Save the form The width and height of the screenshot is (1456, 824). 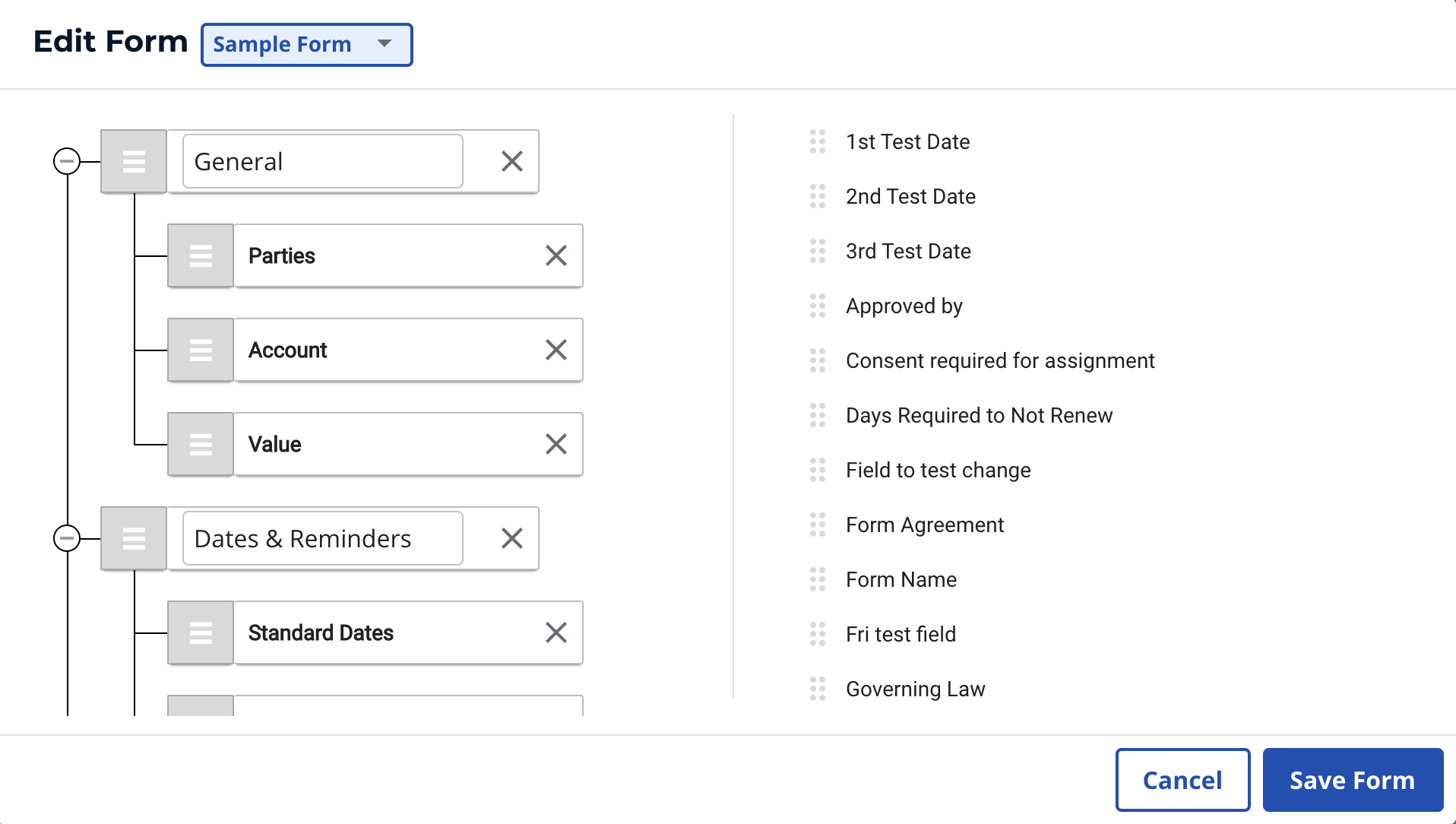1353,780
